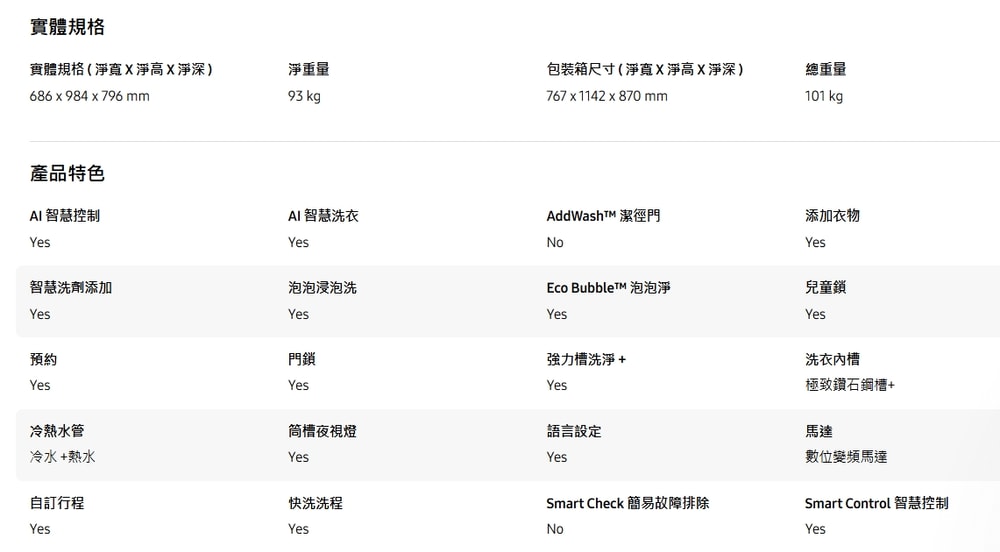Click the 筒槽夜視燈 feature label
The height and width of the screenshot is (552, 1000).
tap(322, 431)
